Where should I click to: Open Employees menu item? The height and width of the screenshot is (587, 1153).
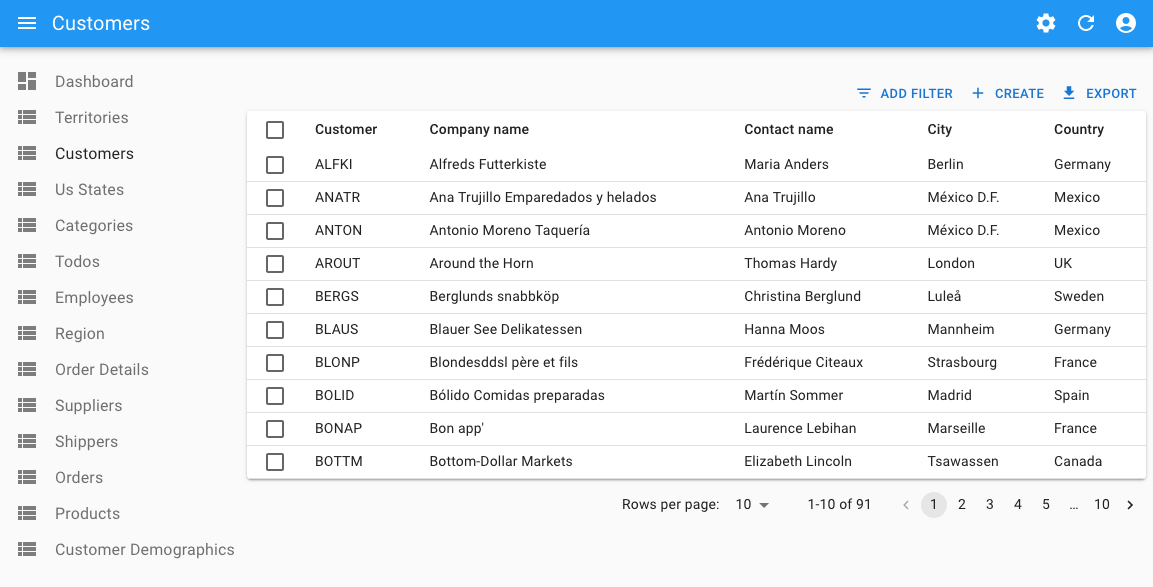coord(94,298)
